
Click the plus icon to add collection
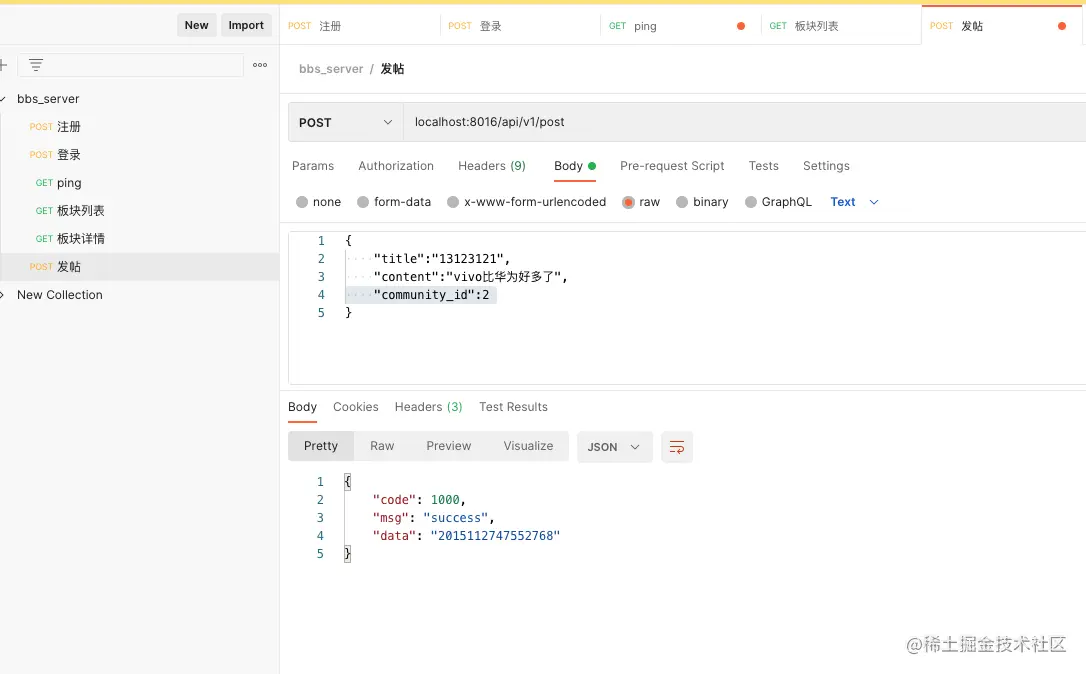tap(3, 65)
